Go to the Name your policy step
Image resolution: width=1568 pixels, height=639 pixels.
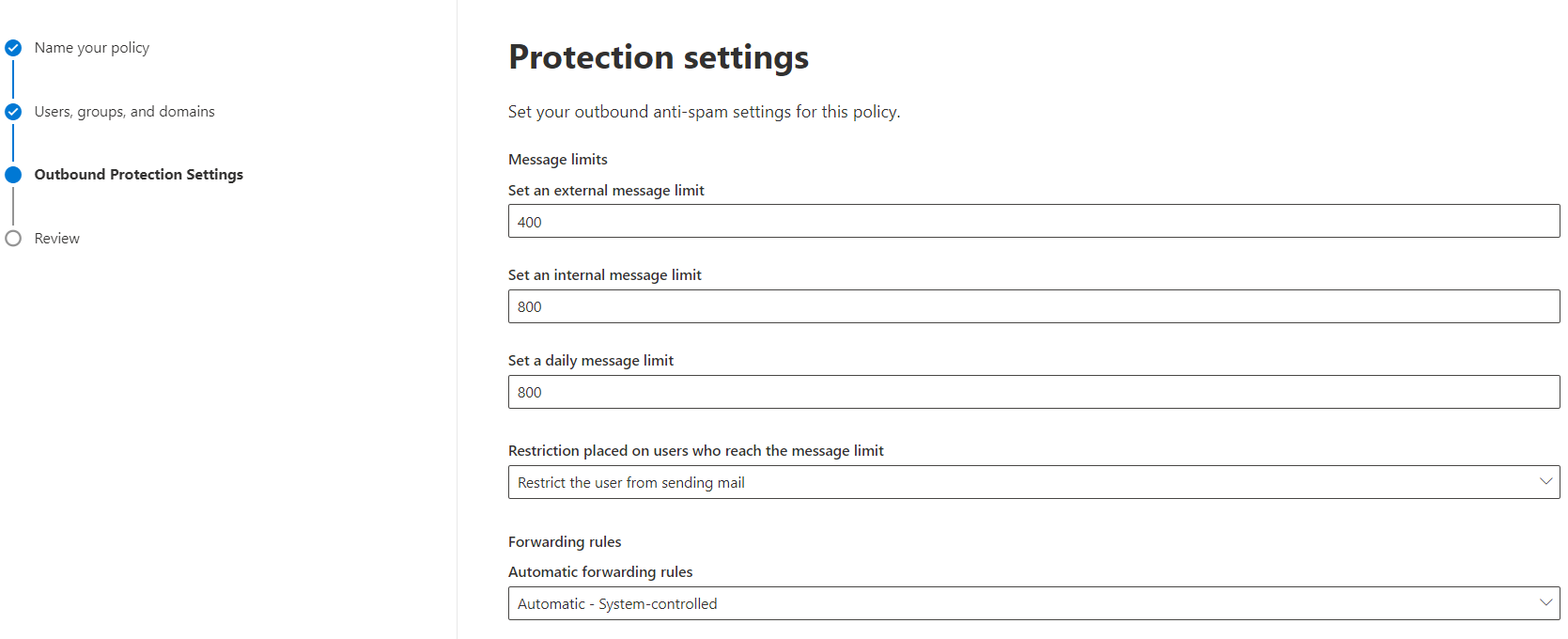point(92,48)
